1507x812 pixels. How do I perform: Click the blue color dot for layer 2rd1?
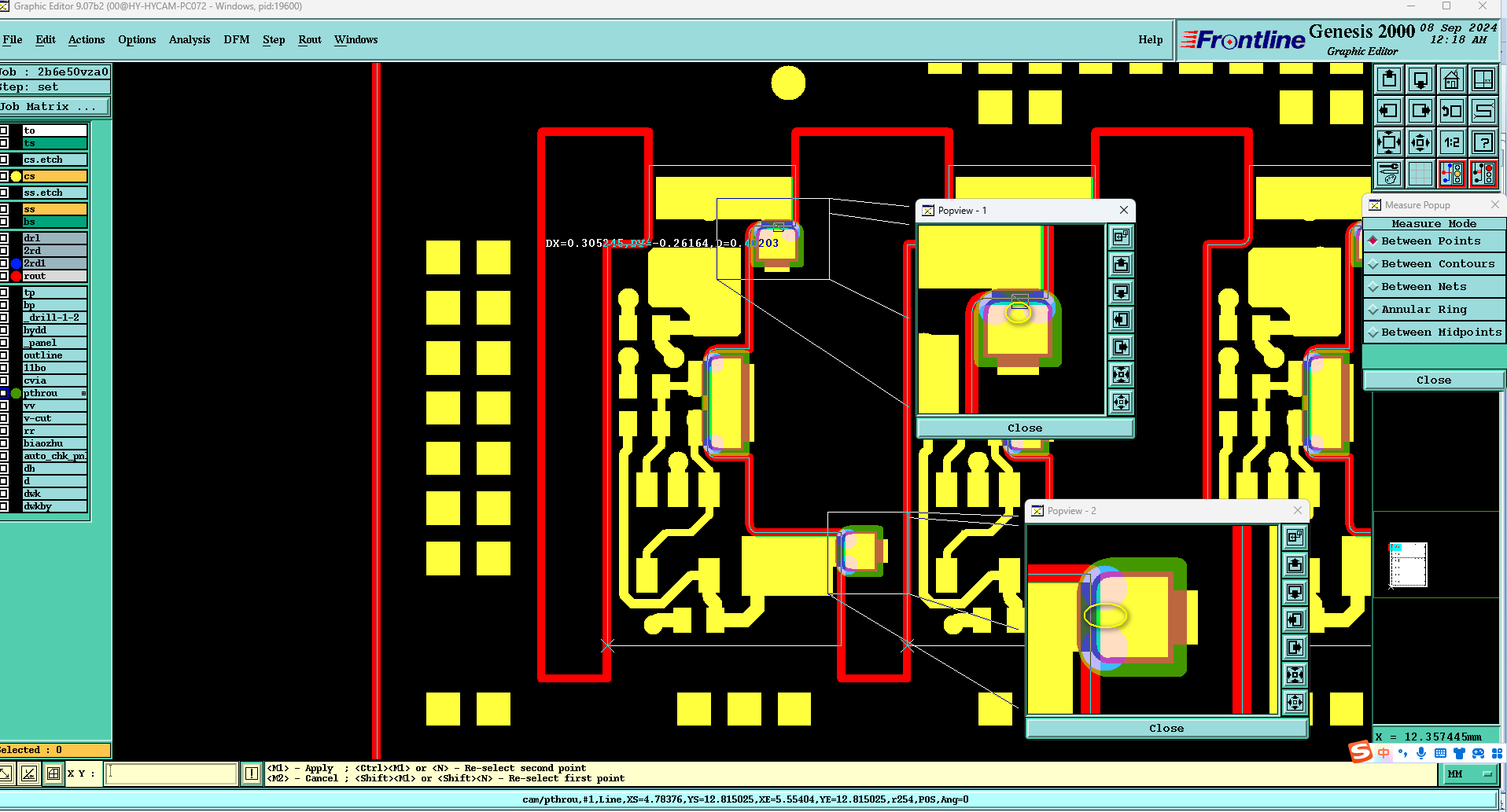pos(16,263)
